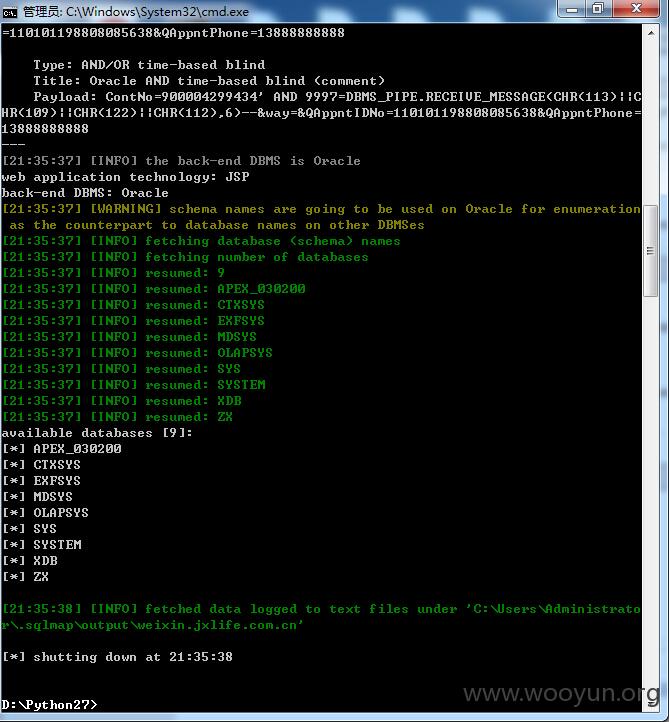The width and height of the screenshot is (669, 722).
Task: Click the 'Title: Oracle AND time-based blind' line
Action: [x=209, y=81]
